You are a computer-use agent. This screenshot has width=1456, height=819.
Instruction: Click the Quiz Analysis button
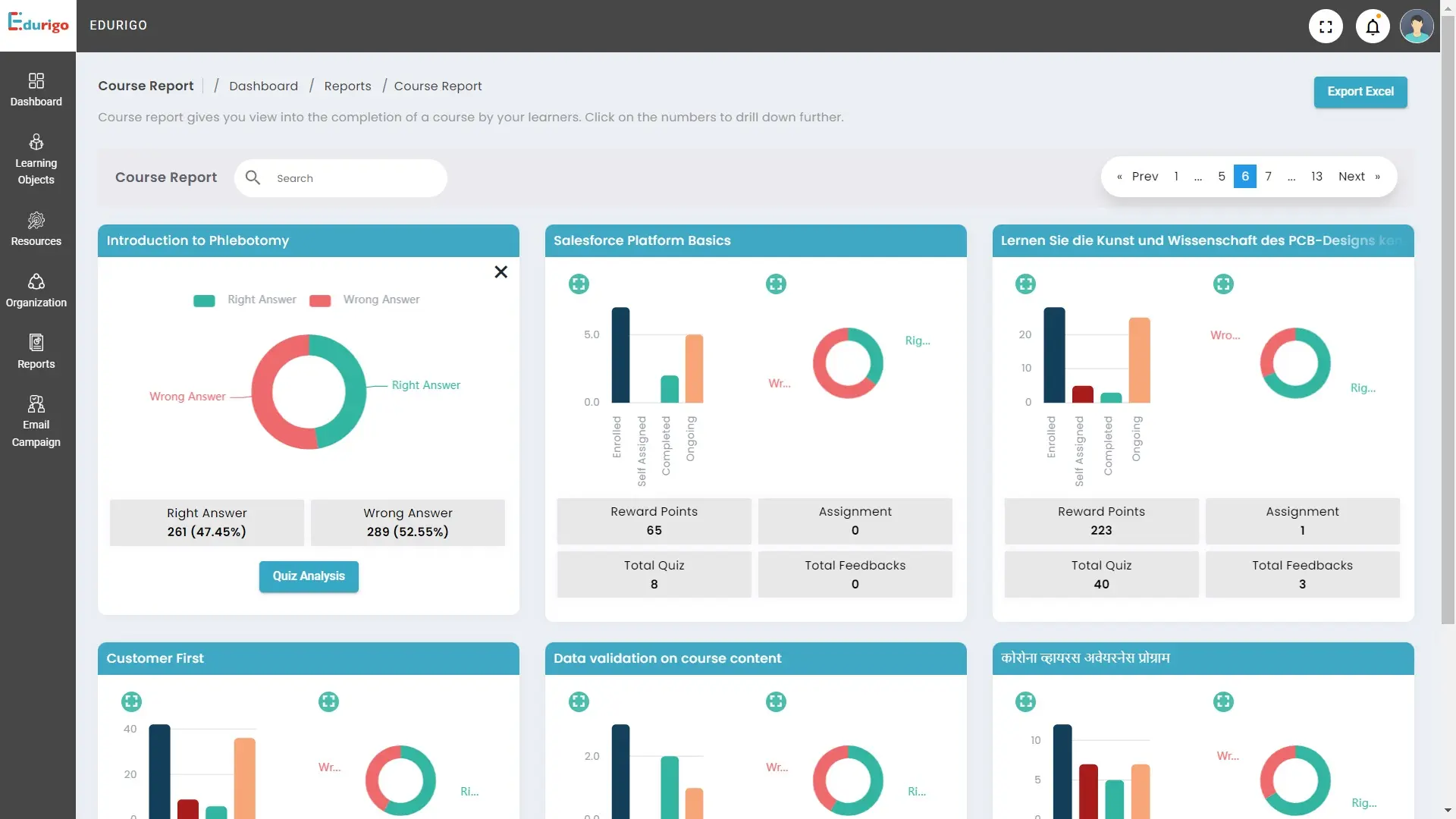click(x=309, y=576)
